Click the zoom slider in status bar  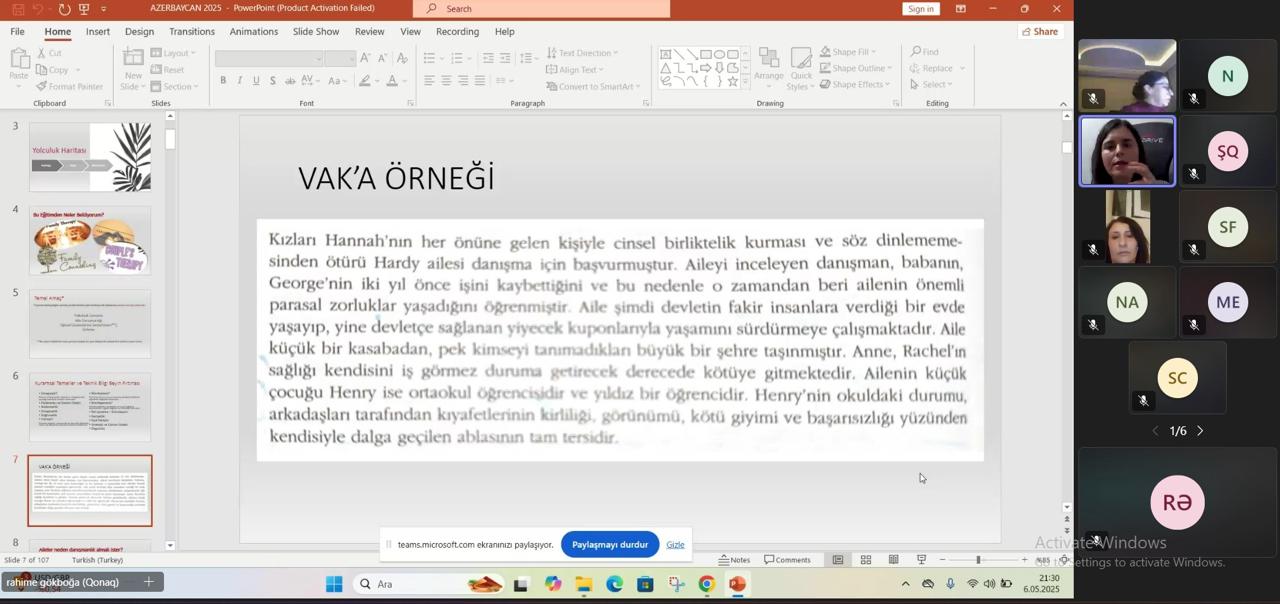click(979, 560)
